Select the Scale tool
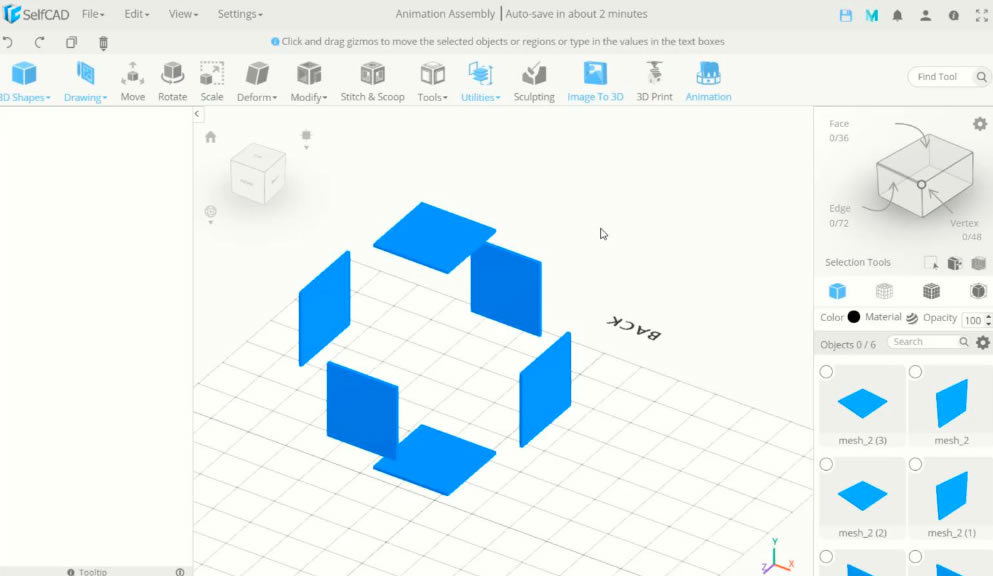The height and width of the screenshot is (576, 993). [x=212, y=81]
